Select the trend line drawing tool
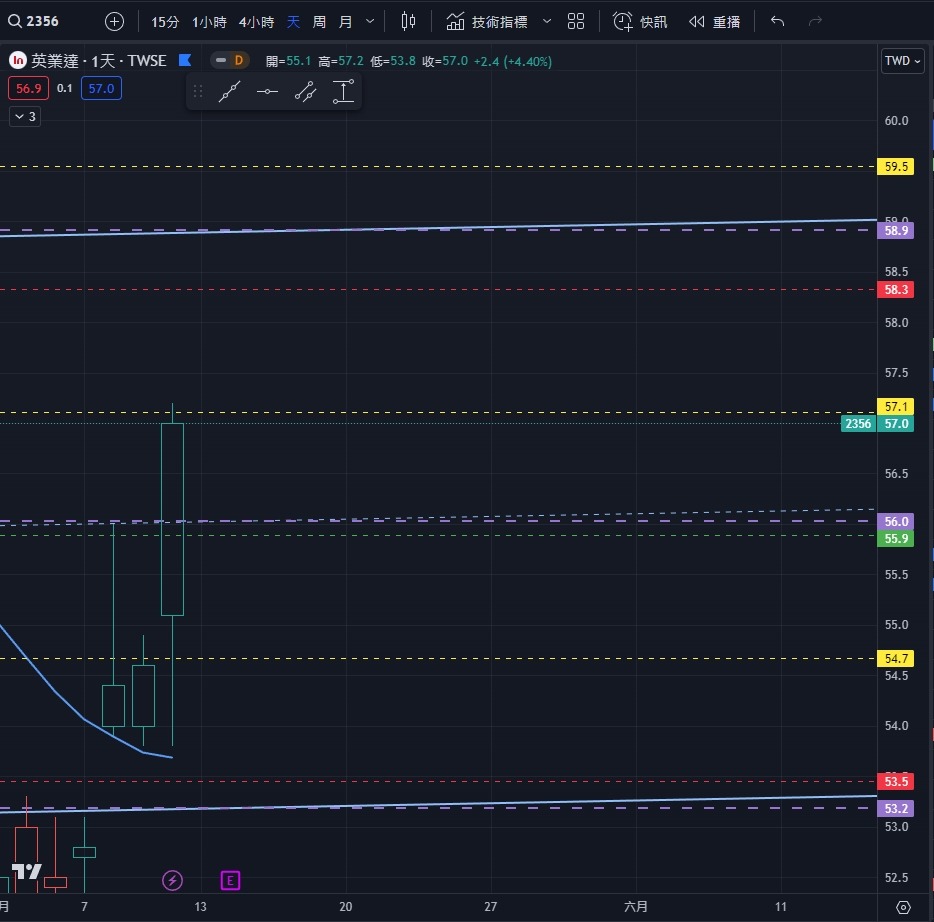 (229, 92)
